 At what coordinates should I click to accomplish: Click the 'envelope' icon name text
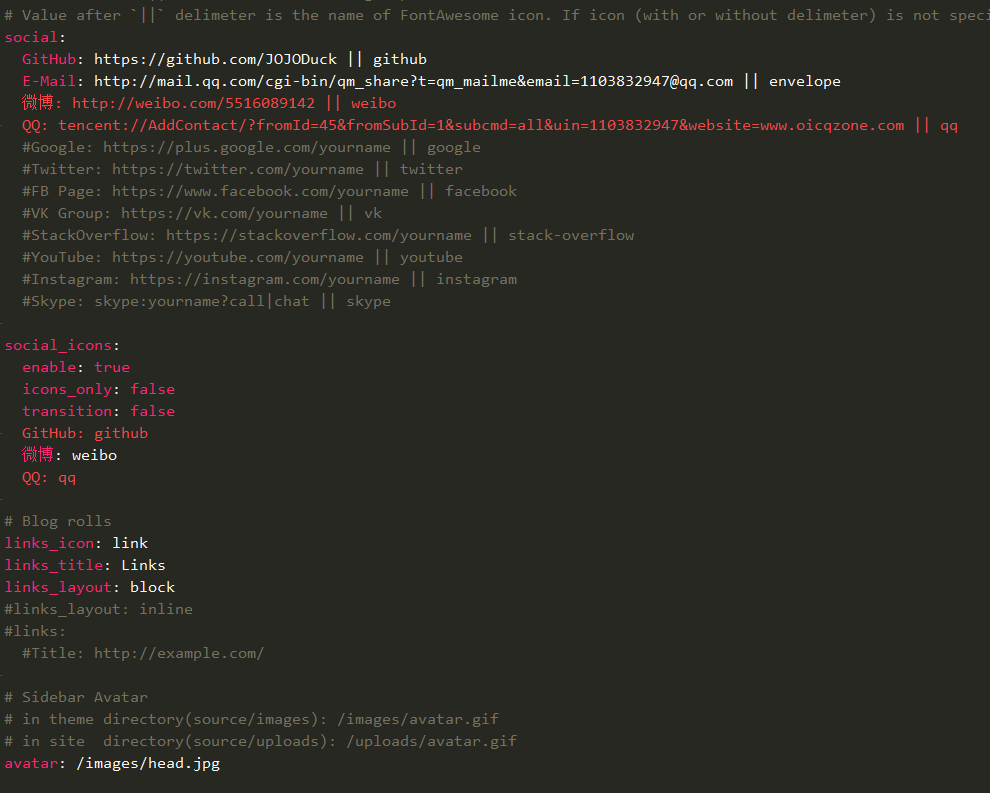point(804,81)
